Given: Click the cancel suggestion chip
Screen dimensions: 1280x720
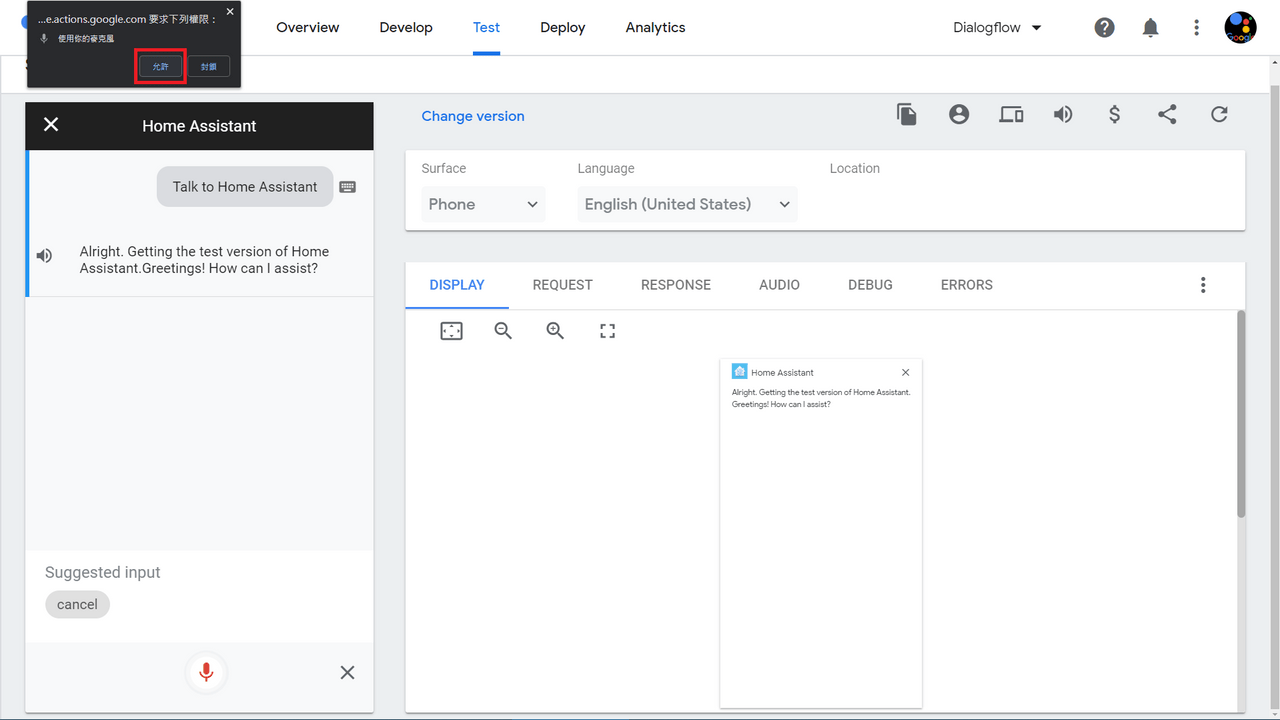Looking at the screenshot, I should [x=77, y=604].
